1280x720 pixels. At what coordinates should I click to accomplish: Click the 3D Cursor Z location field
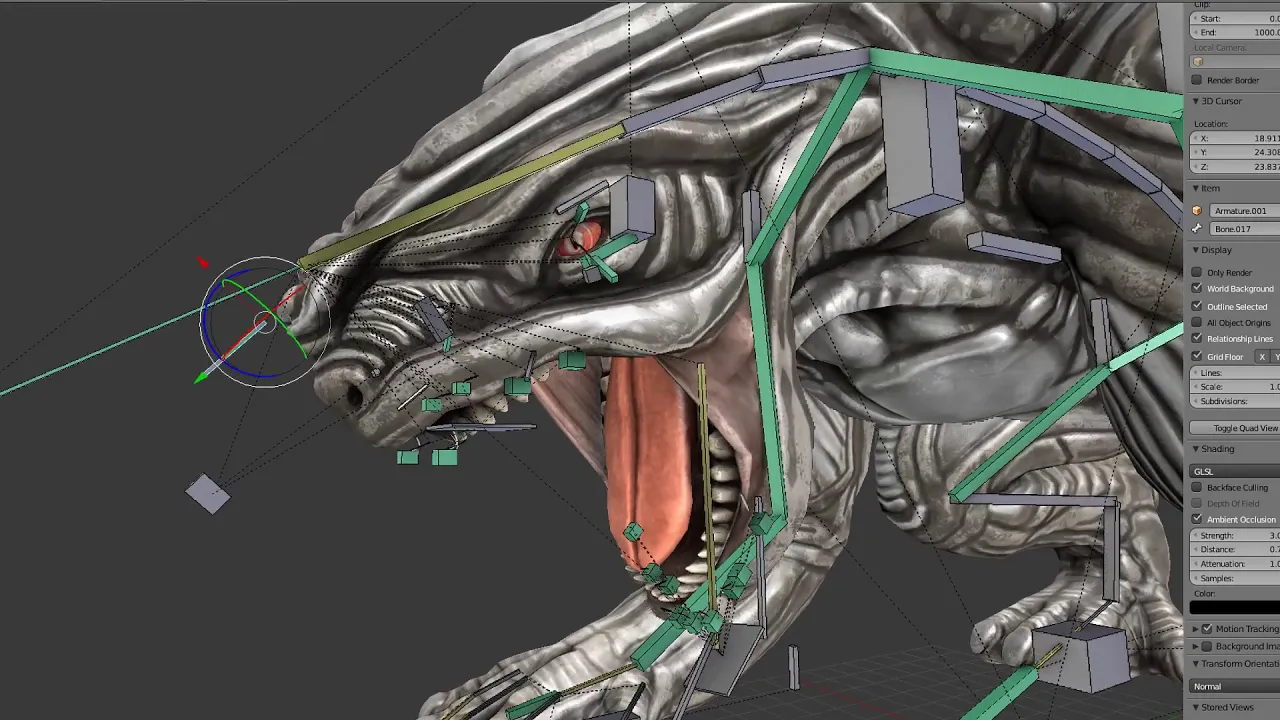pyautogui.click(x=1235, y=167)
